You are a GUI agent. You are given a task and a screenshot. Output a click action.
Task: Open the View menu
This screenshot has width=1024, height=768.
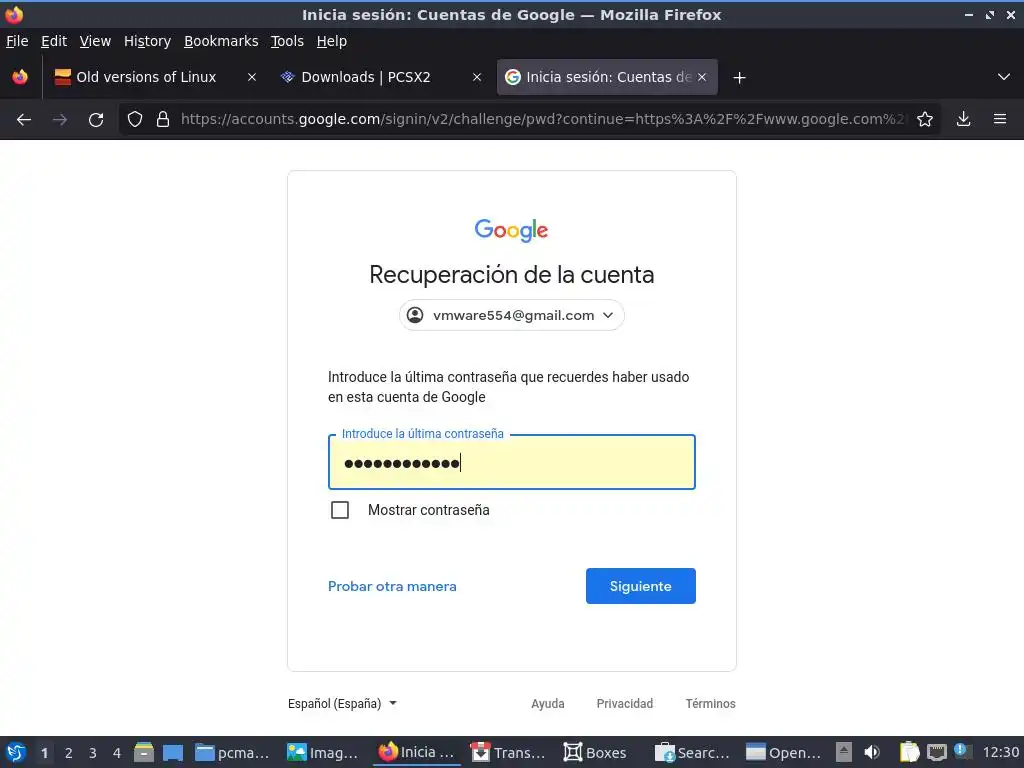pyautogui.click(x=95, y=41)
